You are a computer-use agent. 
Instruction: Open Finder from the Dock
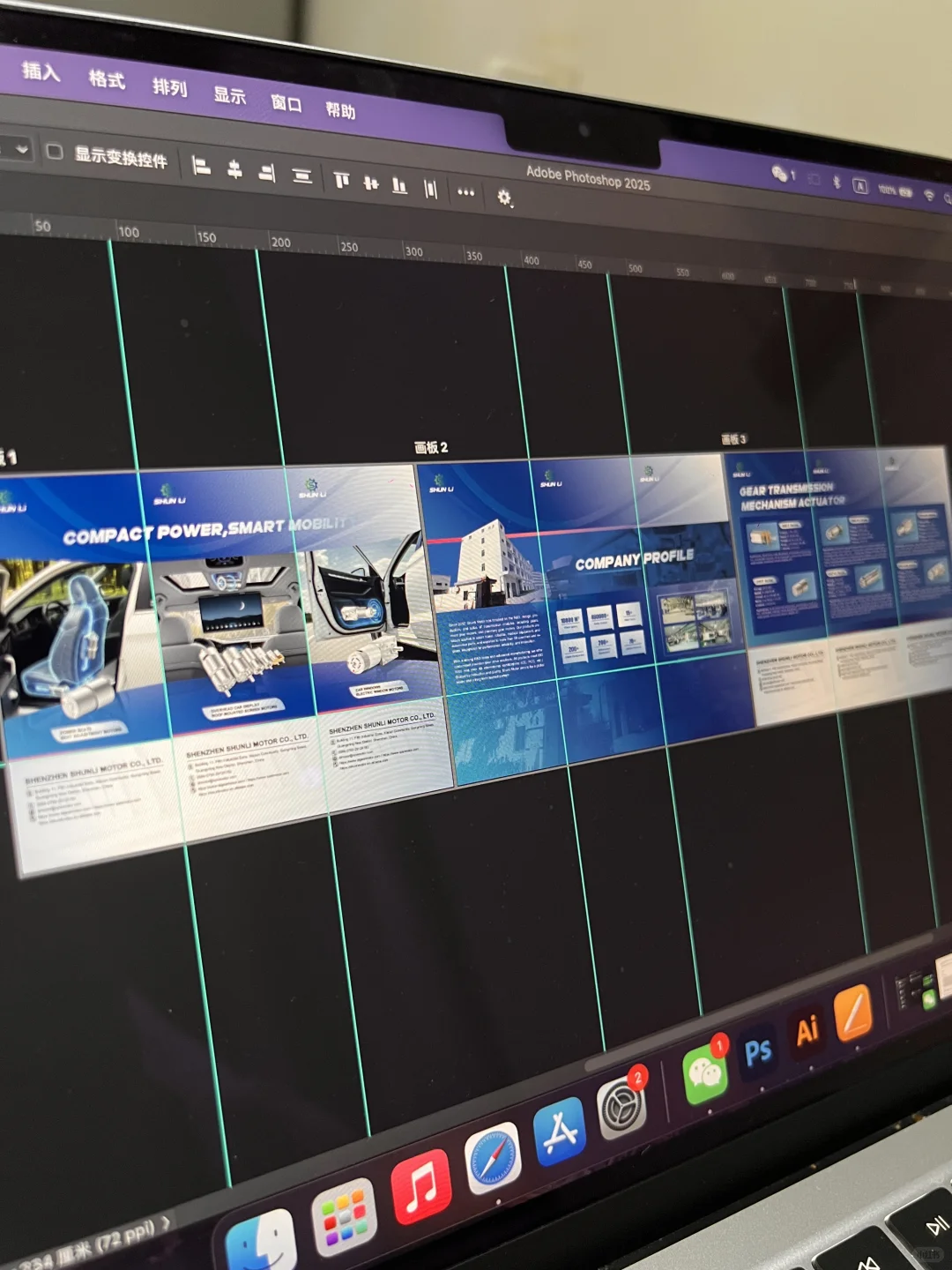pyautogui.click(x=262, y=1243)
